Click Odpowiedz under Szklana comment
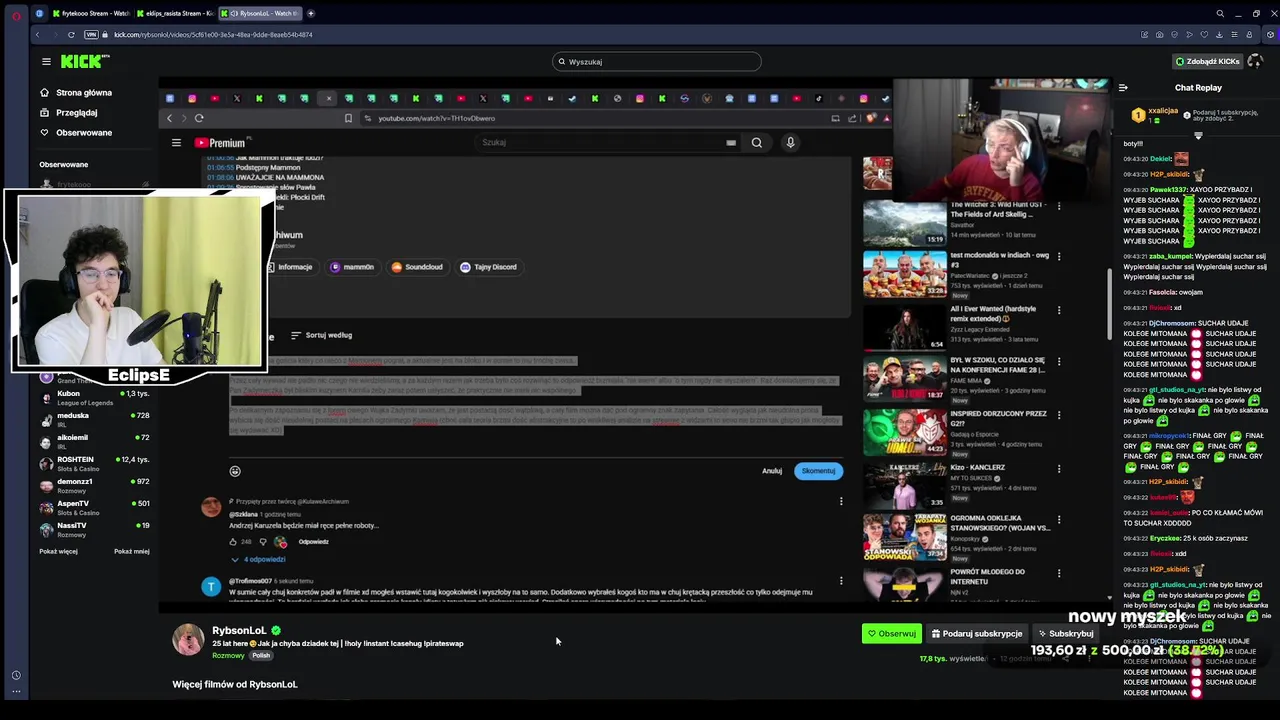Image resolution: width=1280 pixels, height=720 pixels. click(313, 542)
